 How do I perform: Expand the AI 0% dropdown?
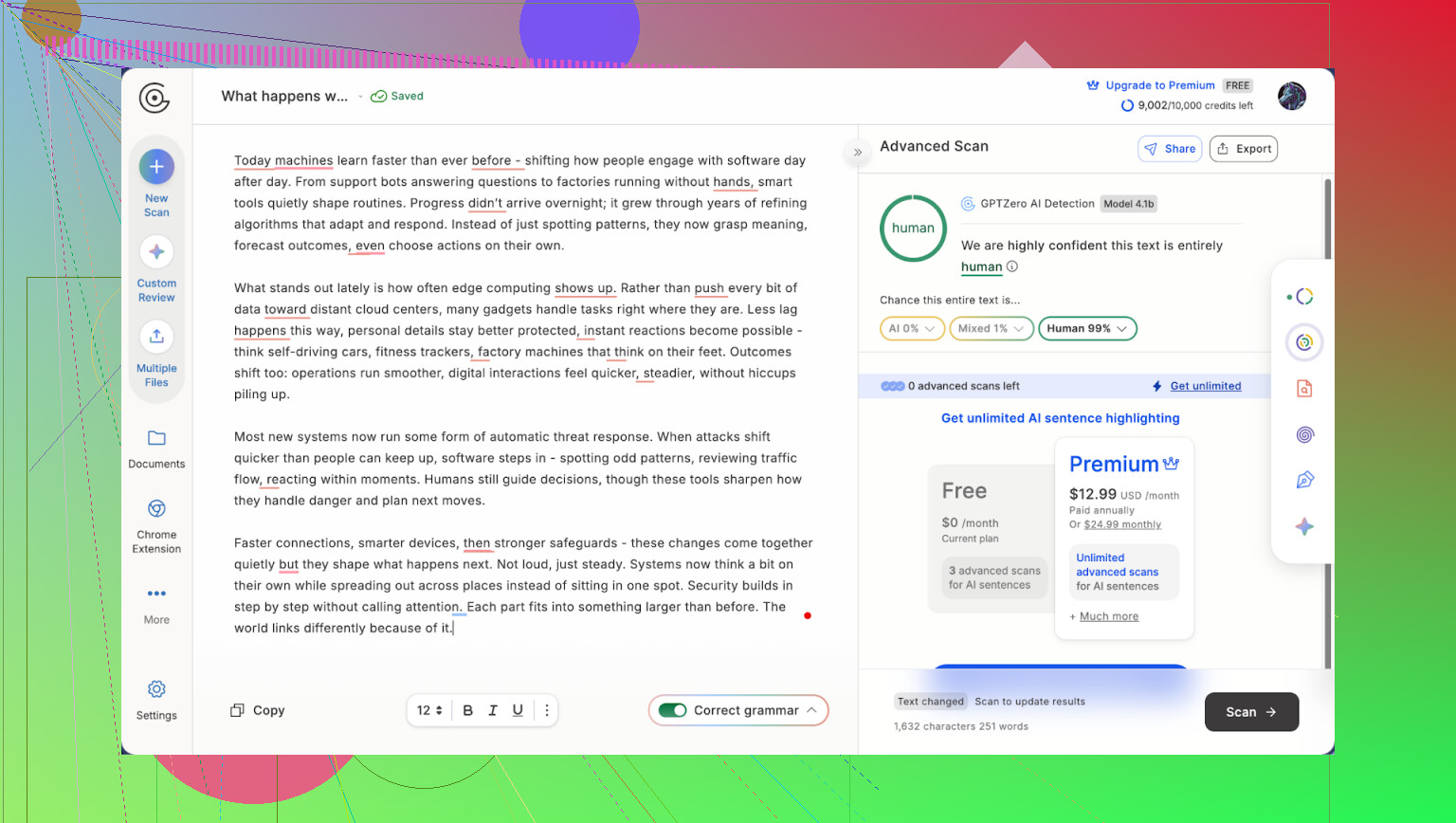(912, 329)
